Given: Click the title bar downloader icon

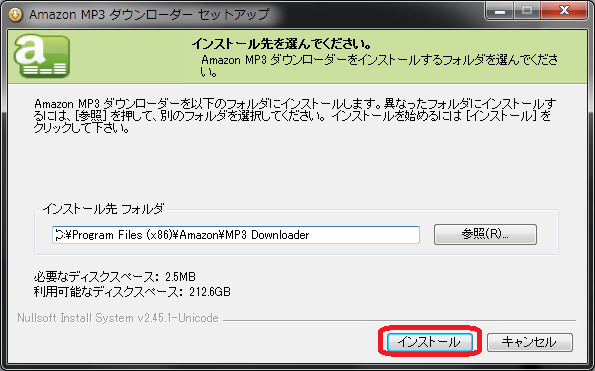Looking at the screenshot, I should pyautogui.click(x=16, y=14).
